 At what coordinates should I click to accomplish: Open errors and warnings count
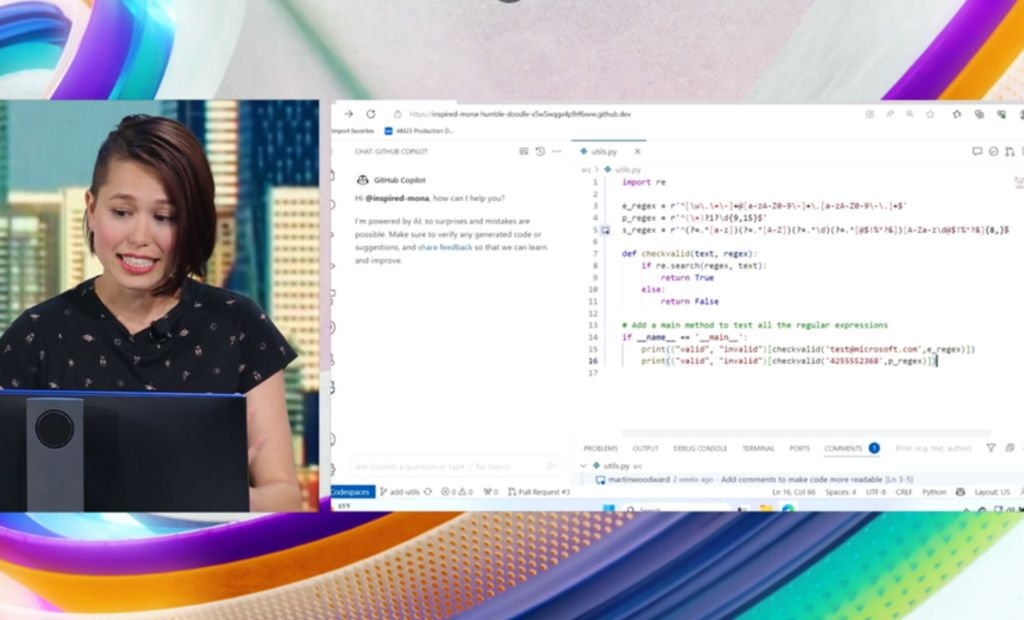456,492
